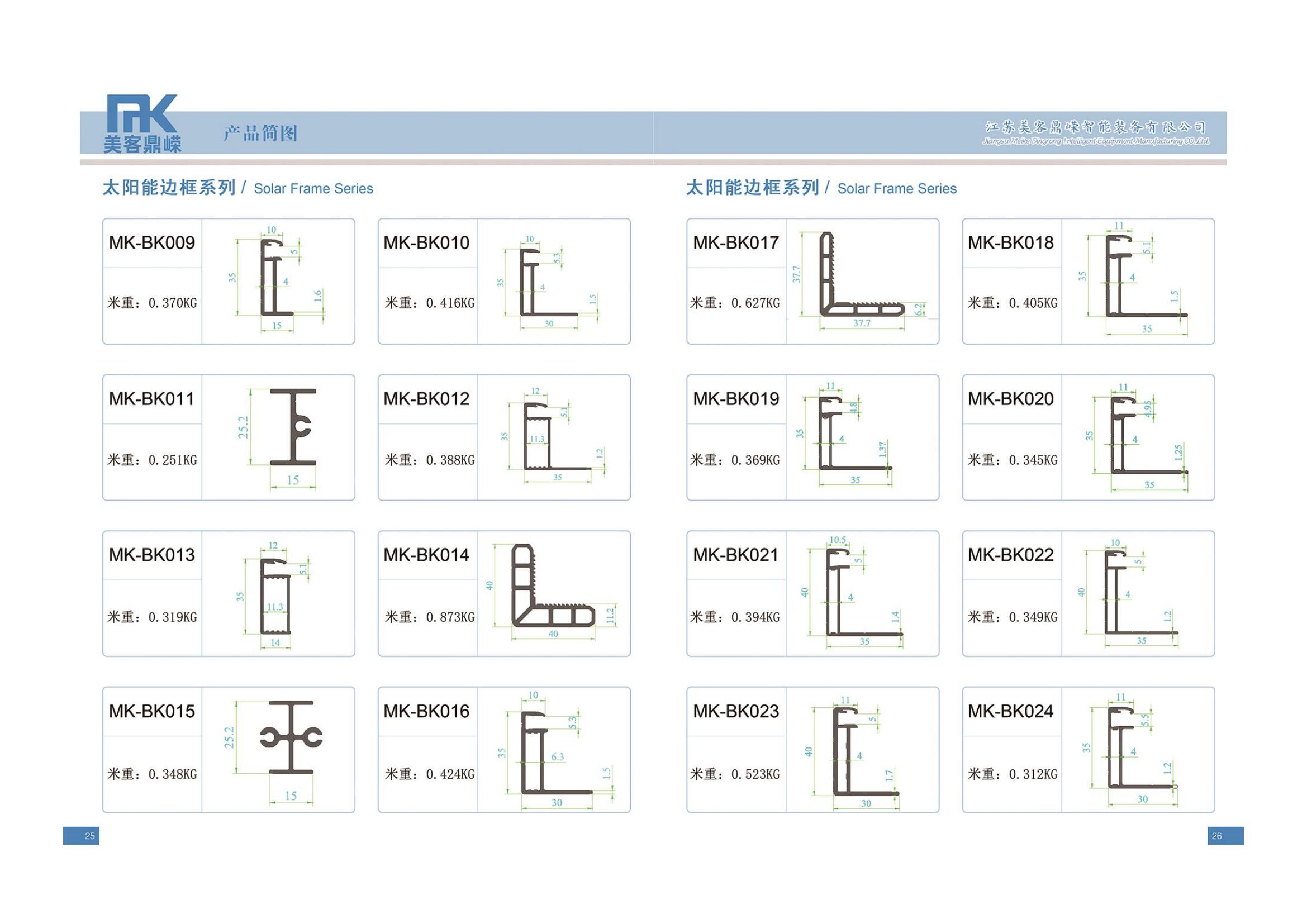Click the 10.5 dimension above MK-BK021

(x=838, y=540)
